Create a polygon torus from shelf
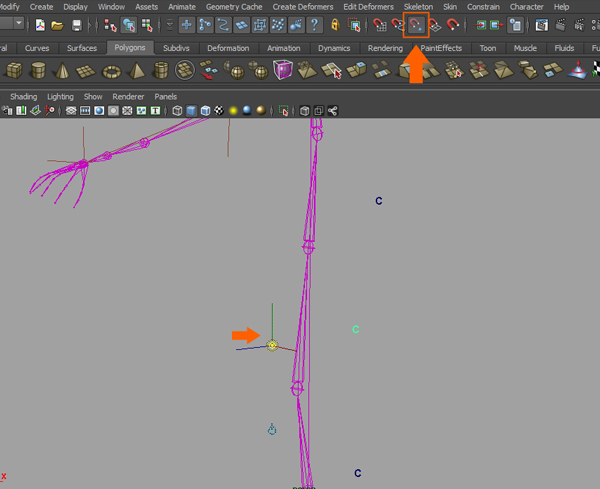 pos(112,71)
